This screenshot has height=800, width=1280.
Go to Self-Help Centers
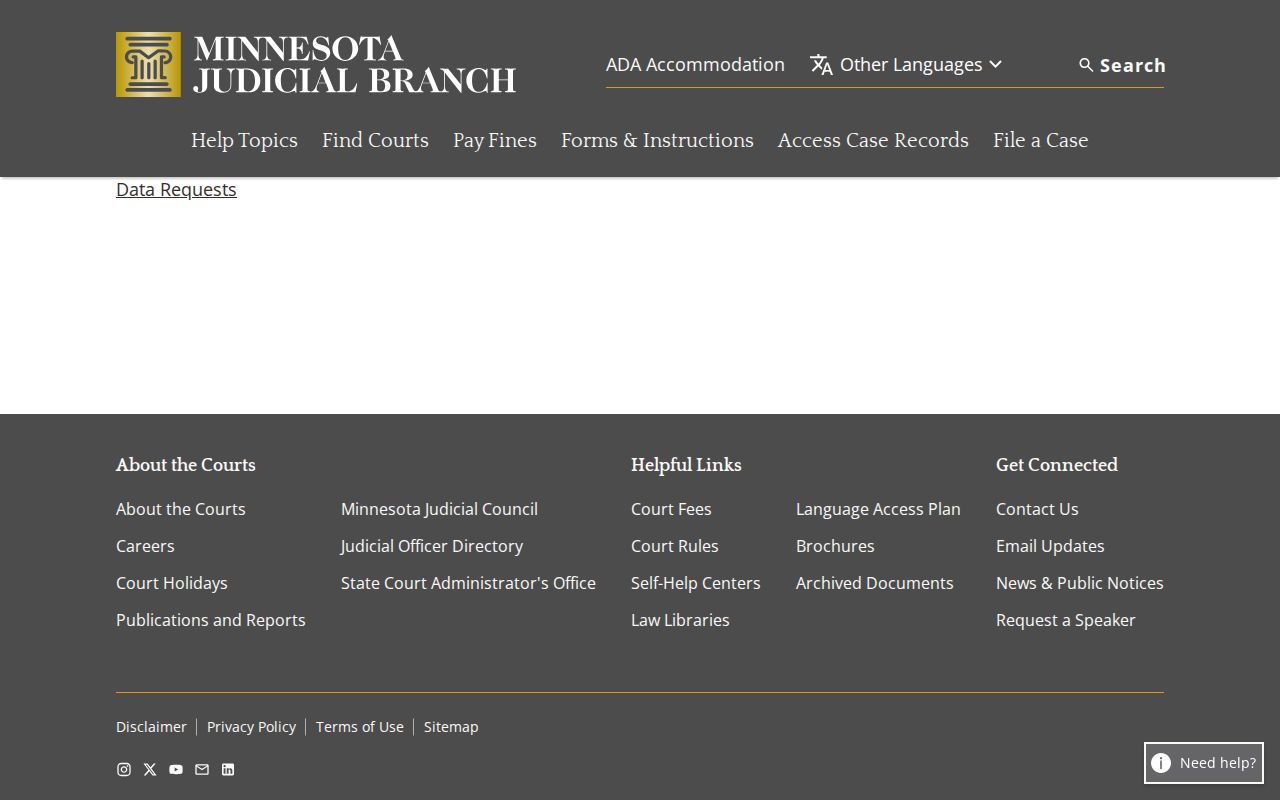pyautogui.click(x=696, y=583)
